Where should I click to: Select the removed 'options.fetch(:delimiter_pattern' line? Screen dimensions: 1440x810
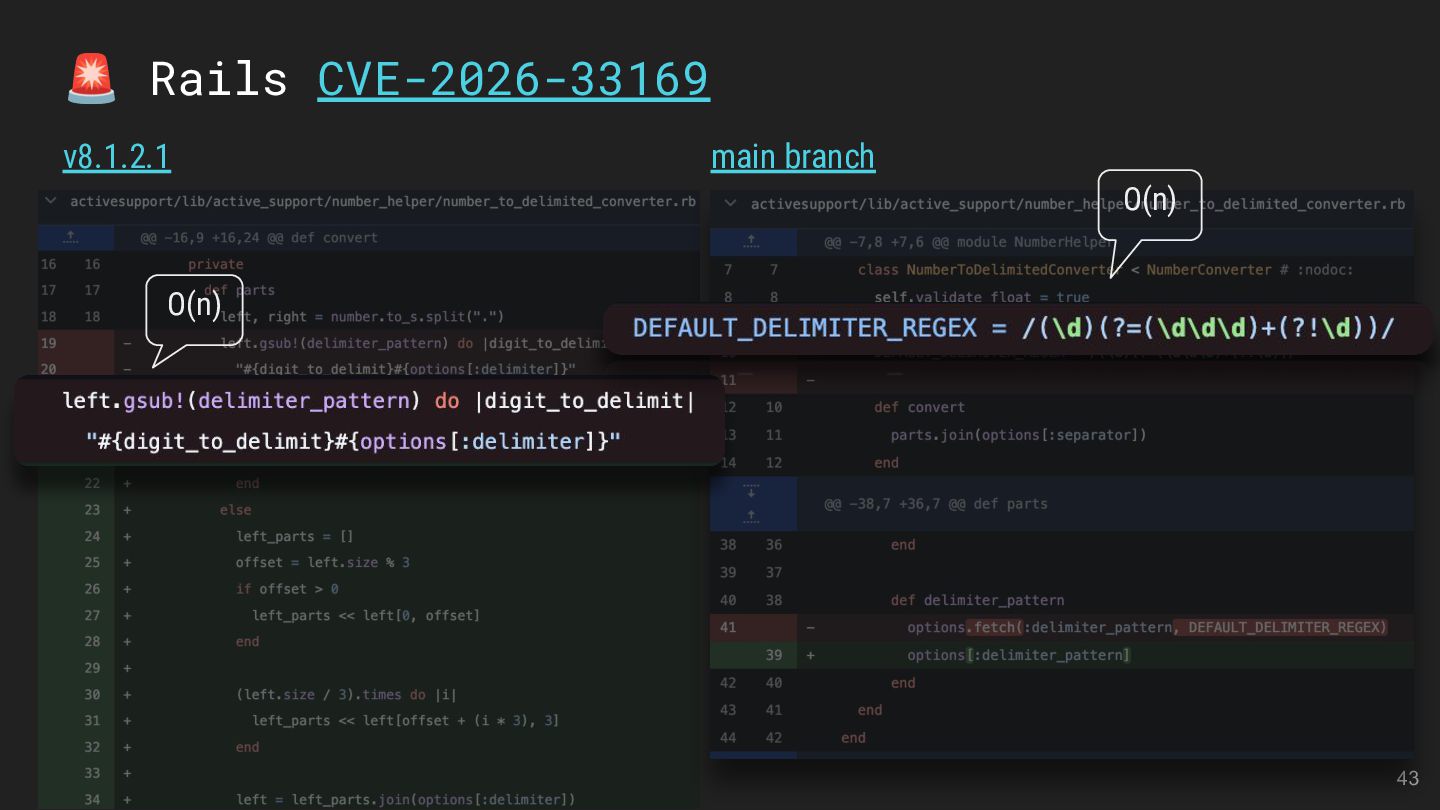click(x=1147, y=627)
